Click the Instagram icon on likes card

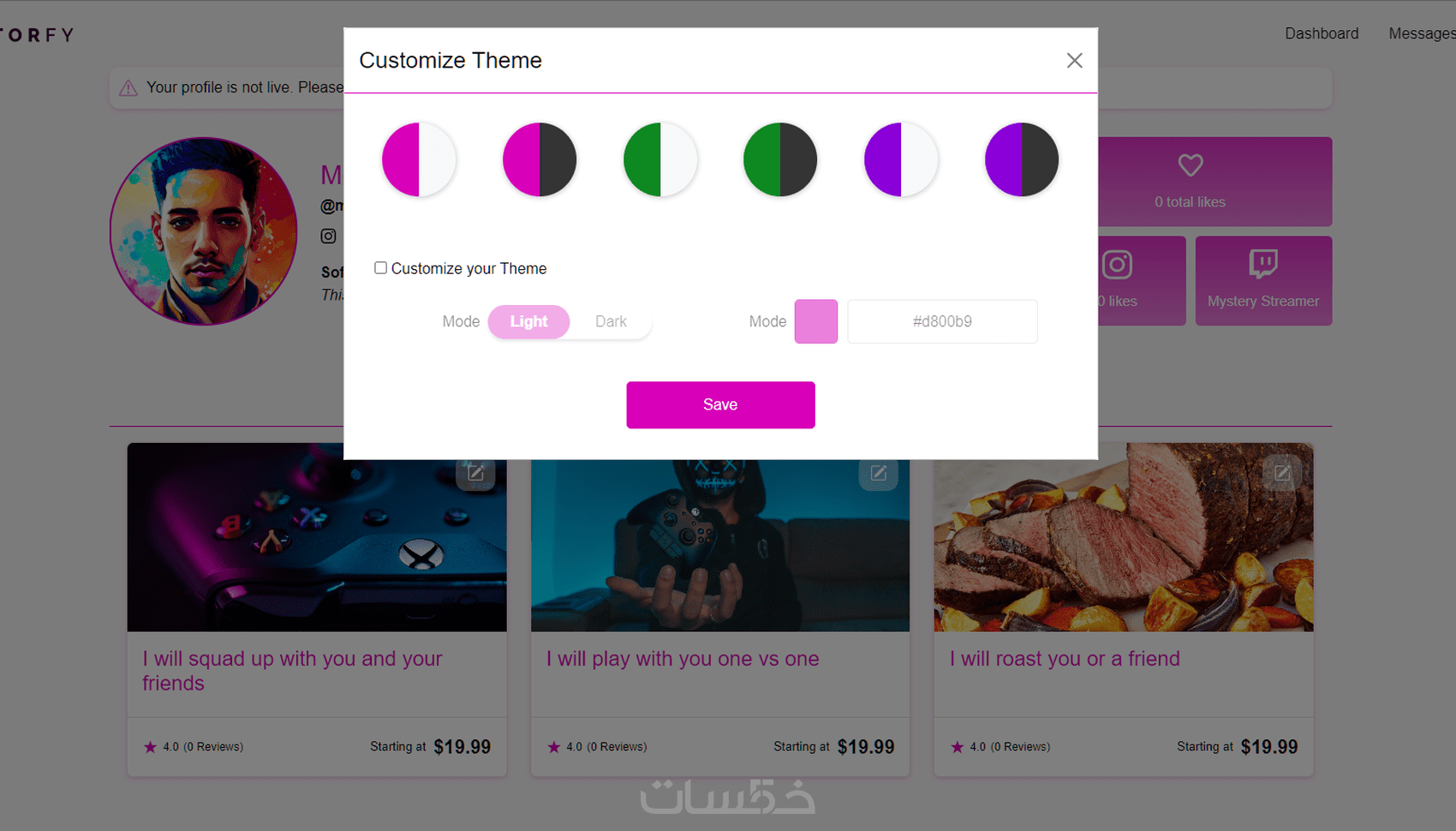(x=1117, y=264)
